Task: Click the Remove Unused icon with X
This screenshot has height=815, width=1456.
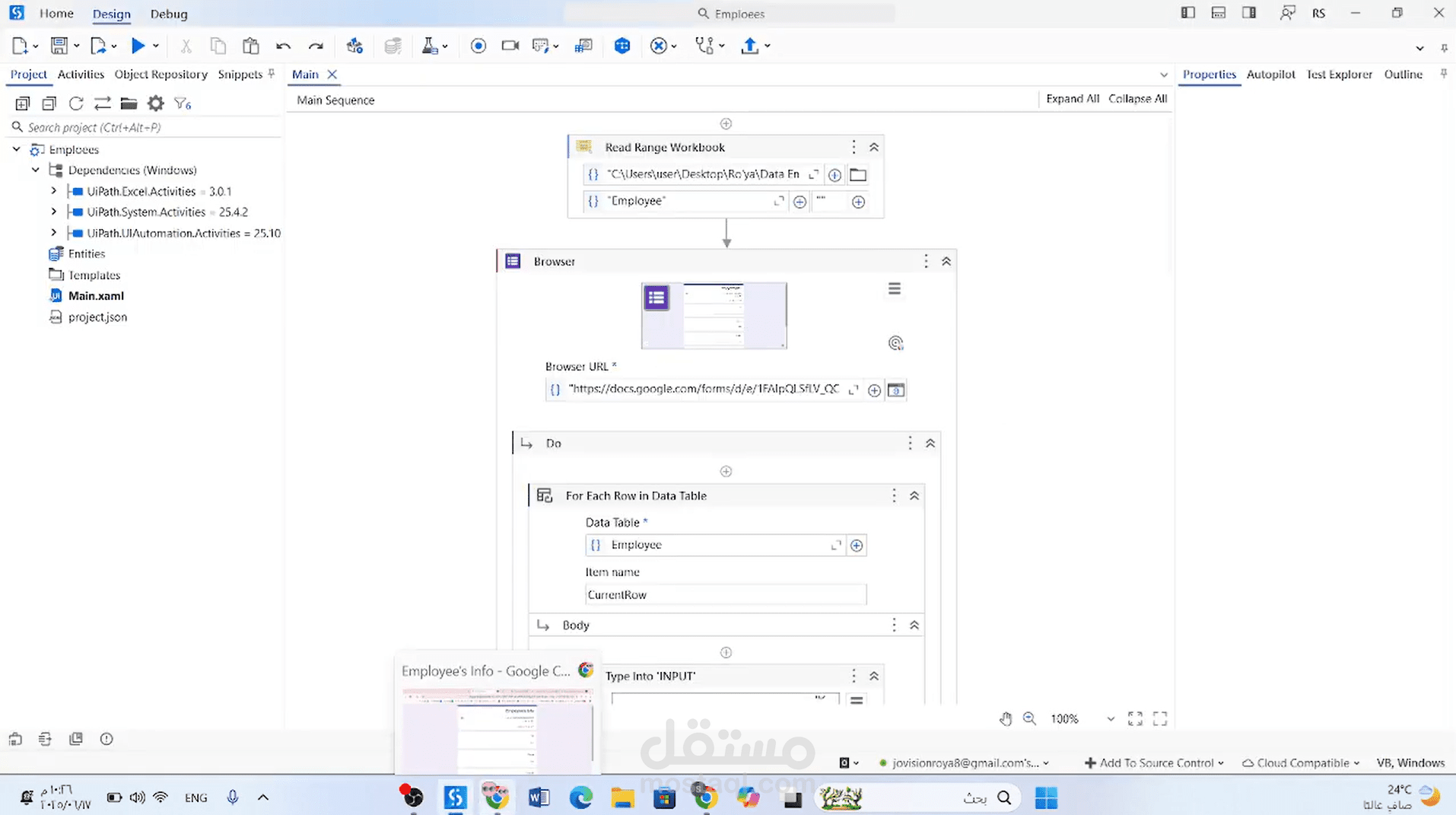Action: click(659, 46)
